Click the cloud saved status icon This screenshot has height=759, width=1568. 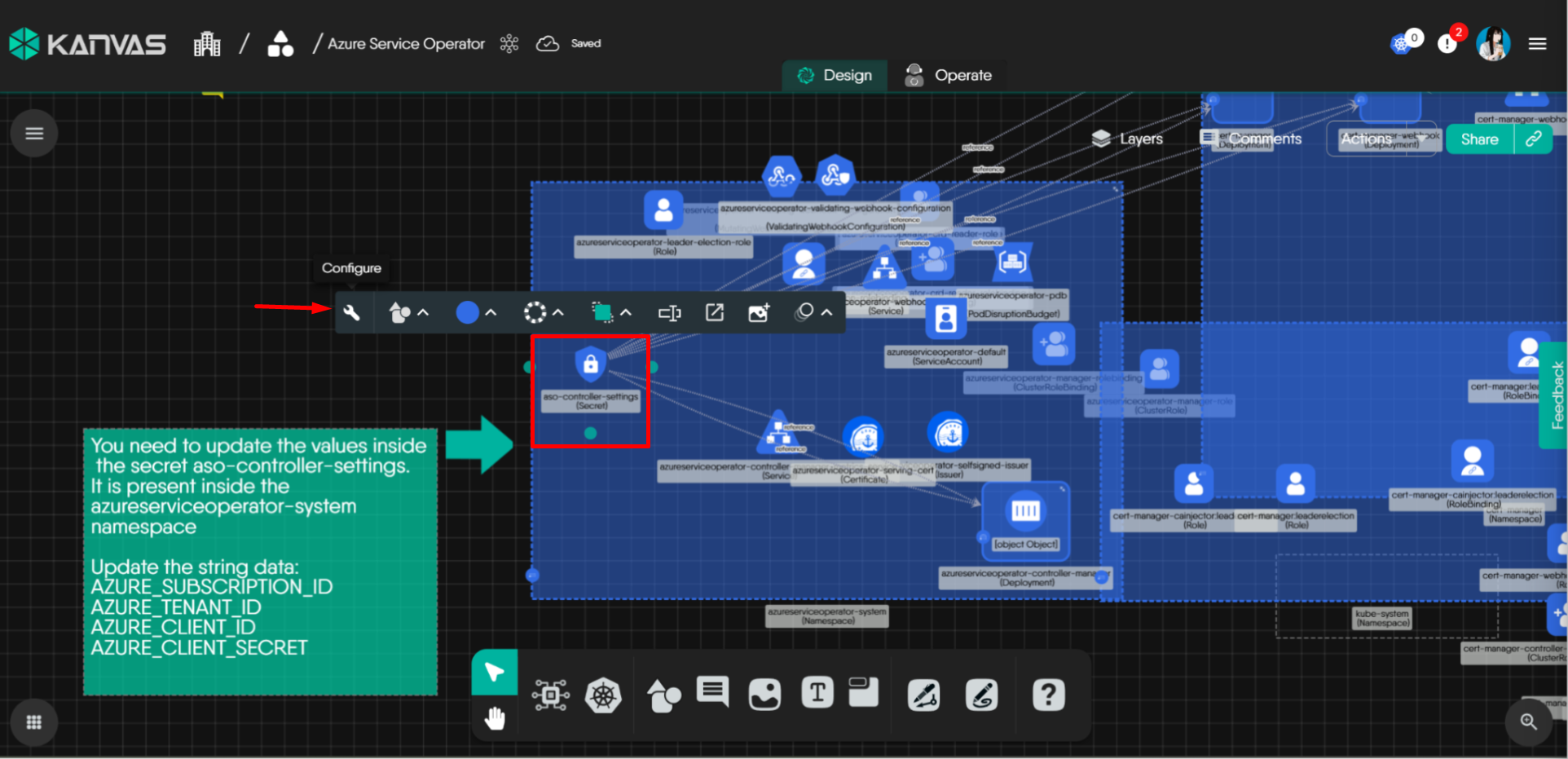pos(548,44)
